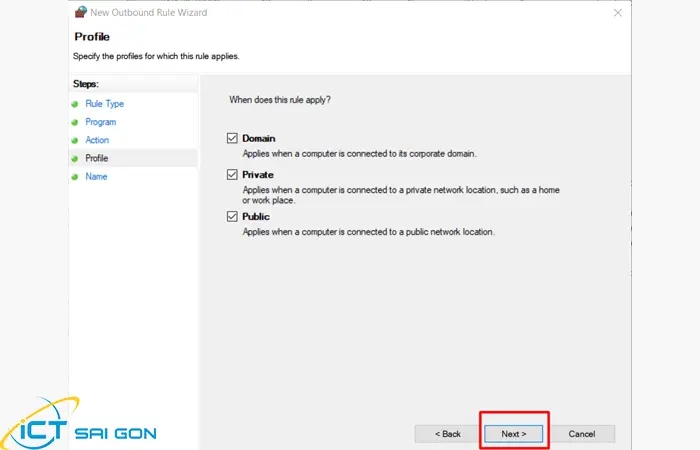Click the firewall wizard icon in title bar
The width and height of the screenshot is (700, 450).
[79, 11]
